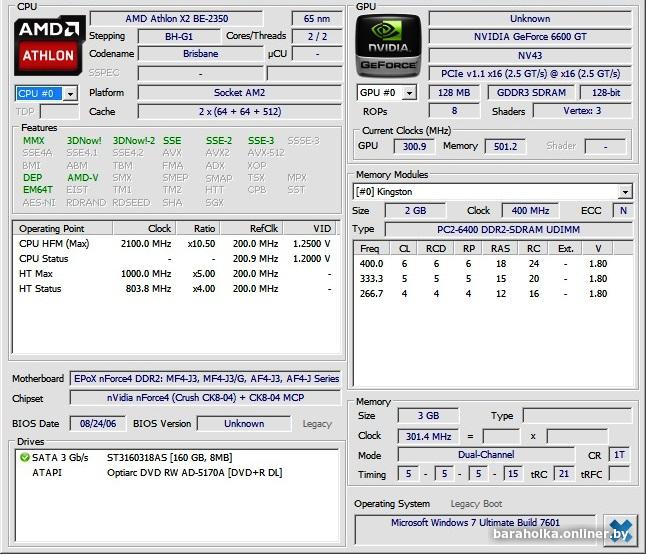Screen dimensions: 649x555
Task: Click the AMD-V feature label
Action: click(x=83, y=178)
